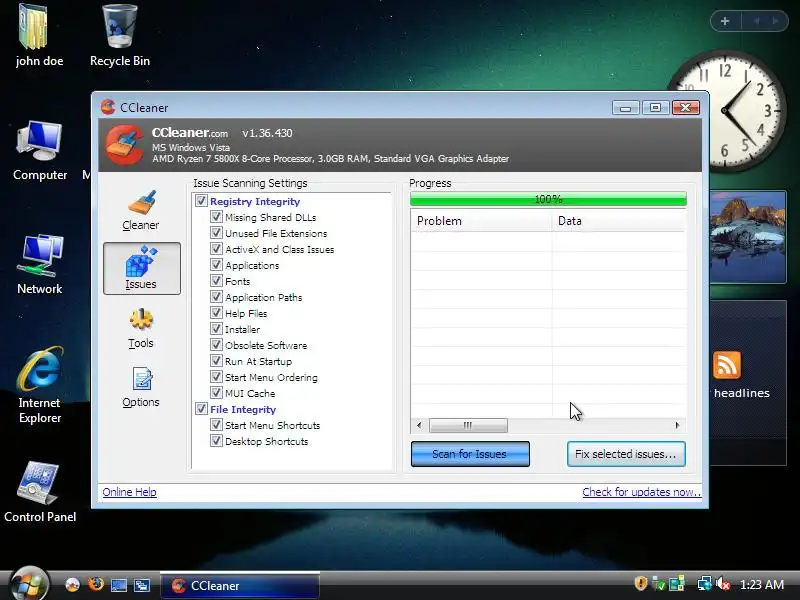Click the Data column header
This screenshot has height=600, width=800.
[x=618, y=221]
